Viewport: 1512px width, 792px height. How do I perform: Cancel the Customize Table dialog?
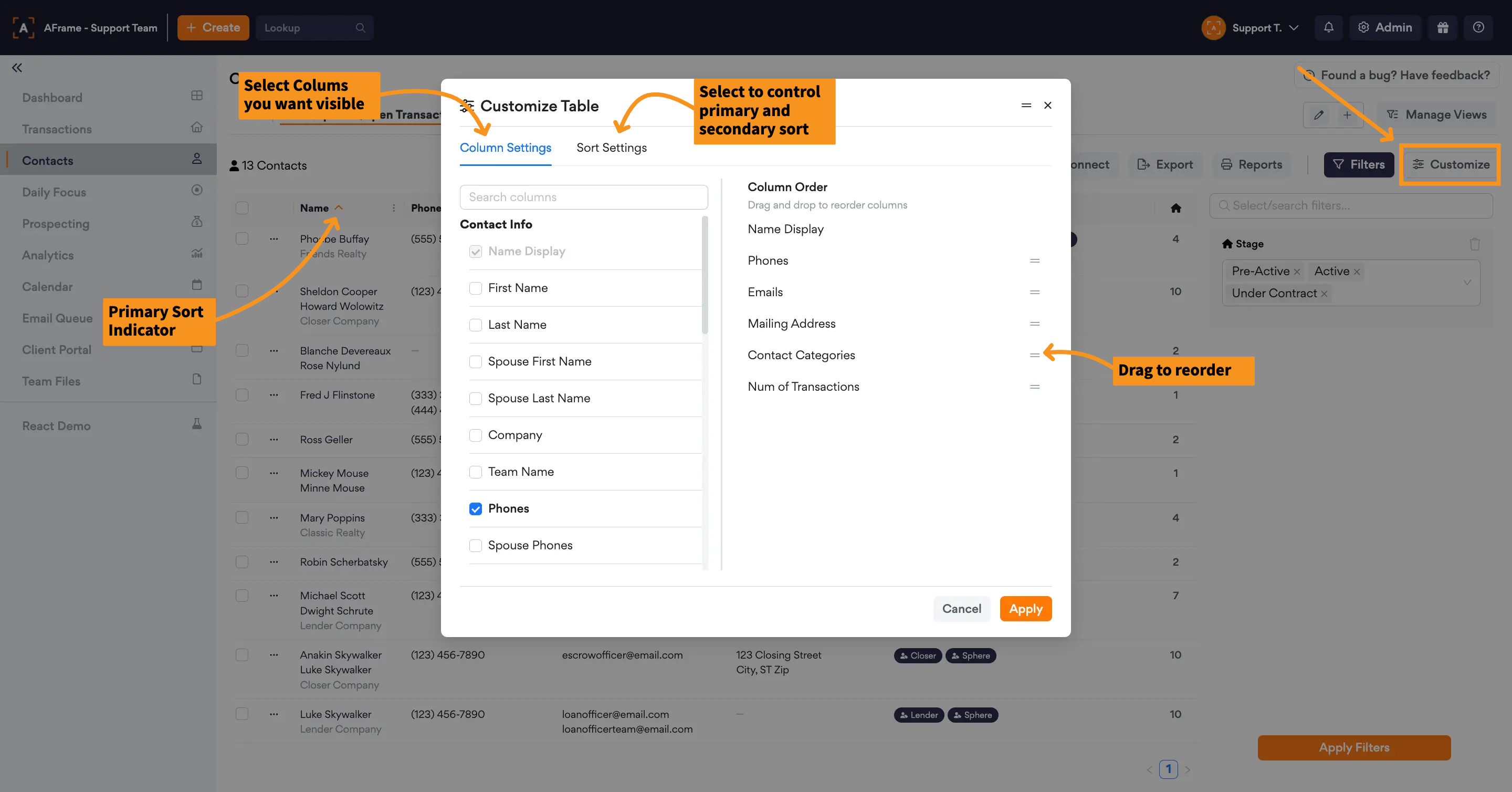[x=961, y=609]
